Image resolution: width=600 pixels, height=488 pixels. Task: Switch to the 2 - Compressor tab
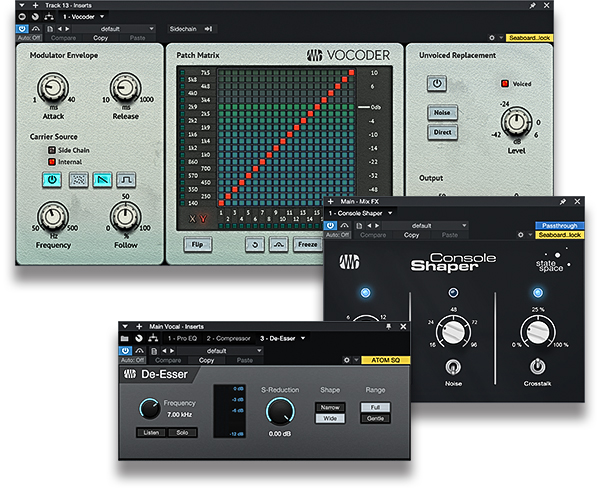[228, 338]
